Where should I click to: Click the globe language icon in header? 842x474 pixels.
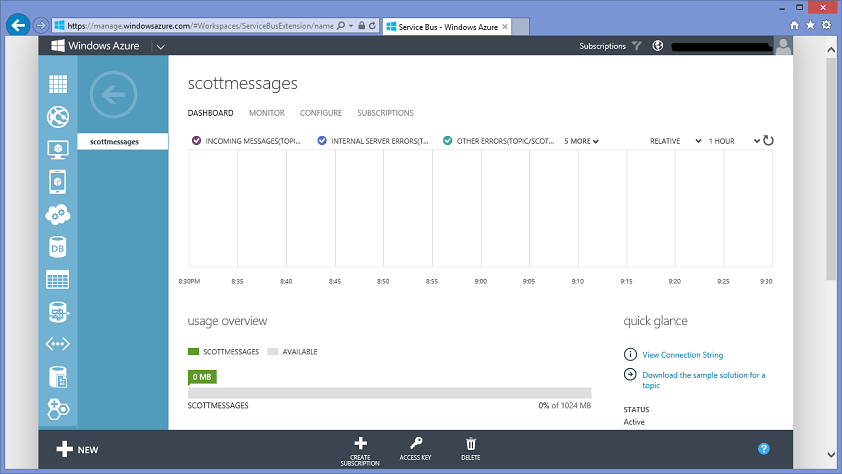(x=658, y=46)
